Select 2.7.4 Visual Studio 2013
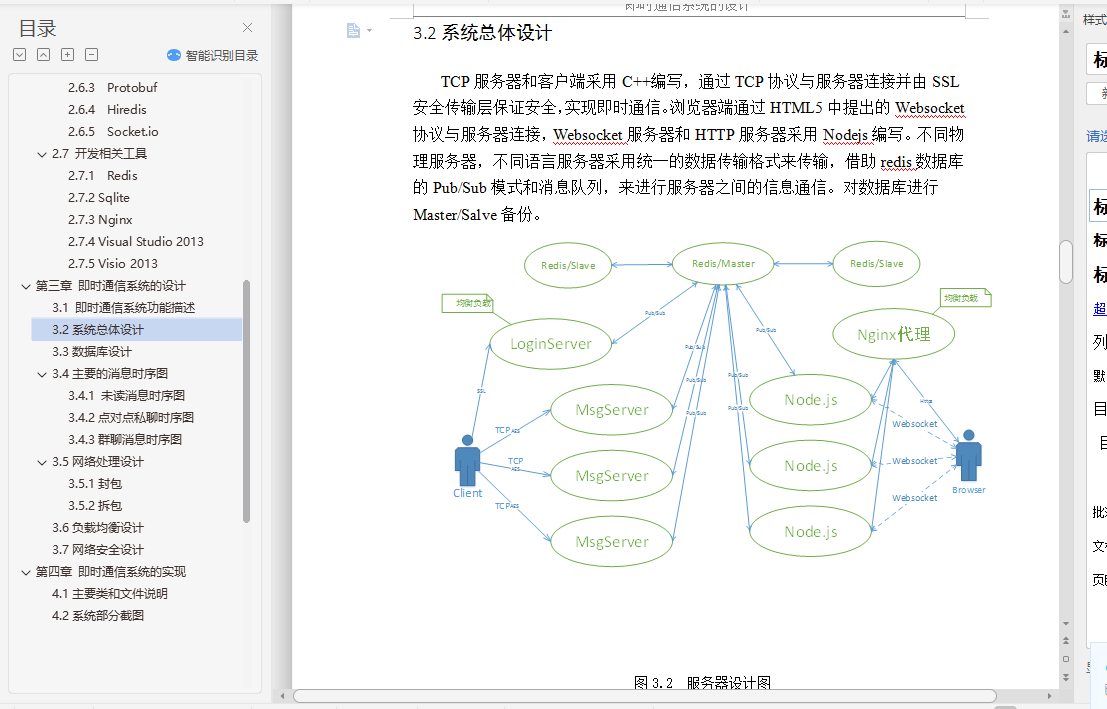The image size is (1107, 709). click(x=136, y=242)
